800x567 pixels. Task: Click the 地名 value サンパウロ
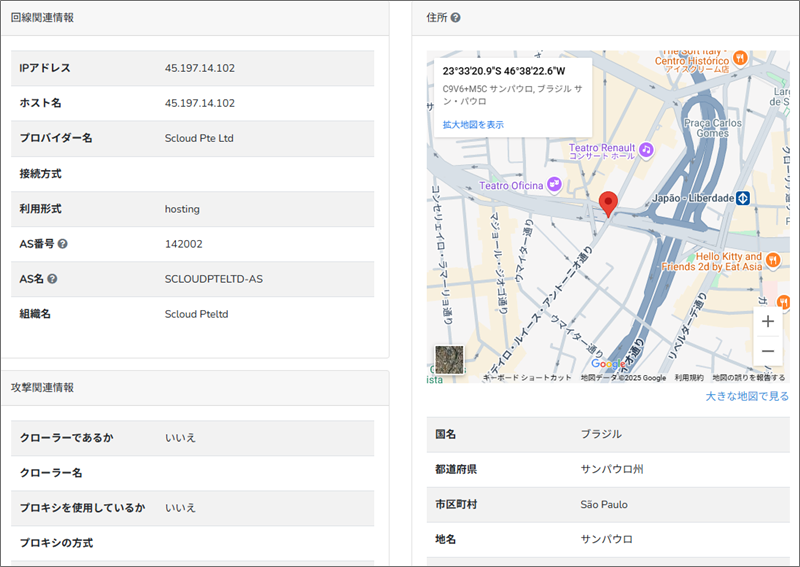[606, 539]
